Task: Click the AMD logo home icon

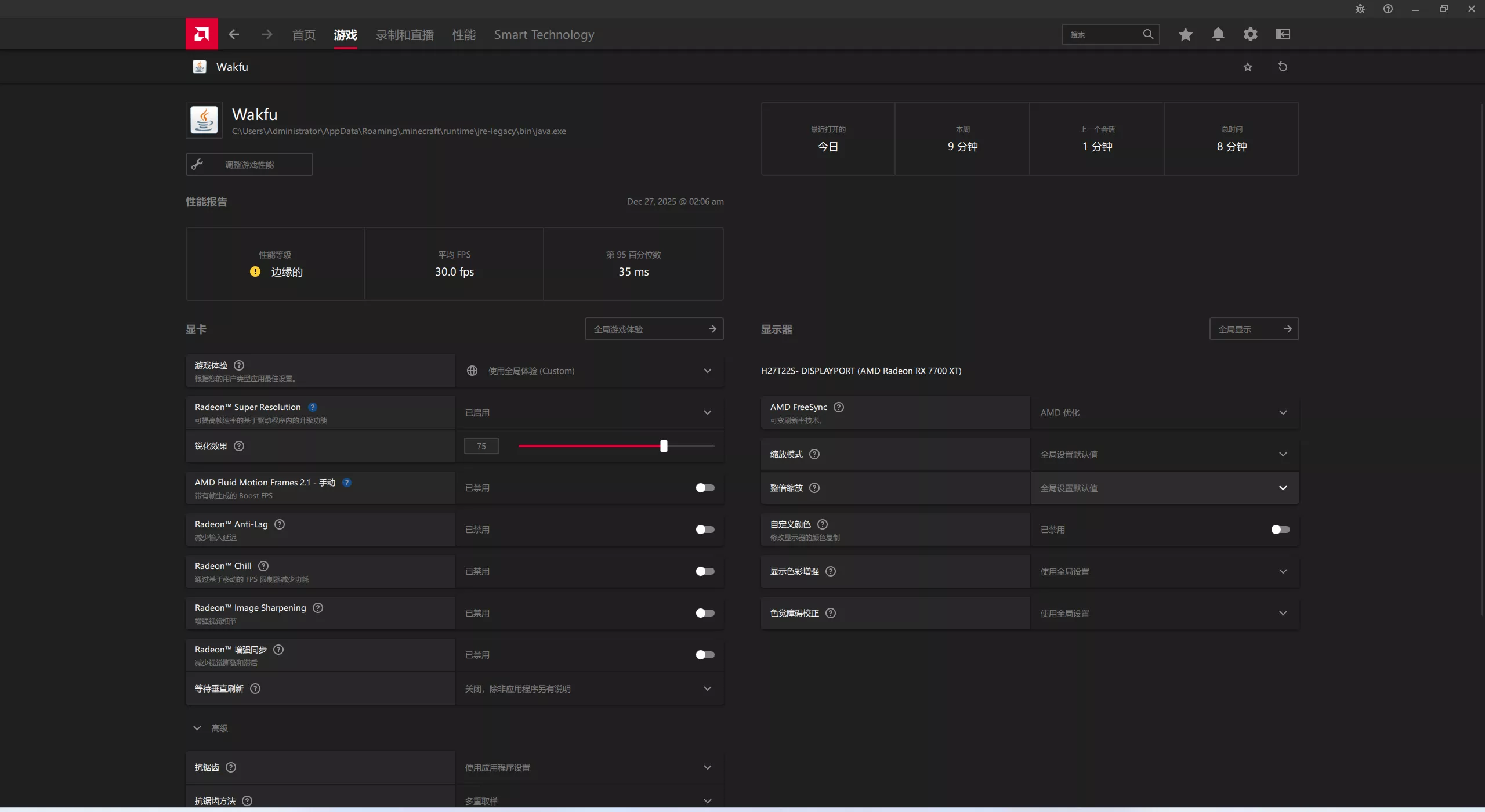Action: [x=201, y=34]
